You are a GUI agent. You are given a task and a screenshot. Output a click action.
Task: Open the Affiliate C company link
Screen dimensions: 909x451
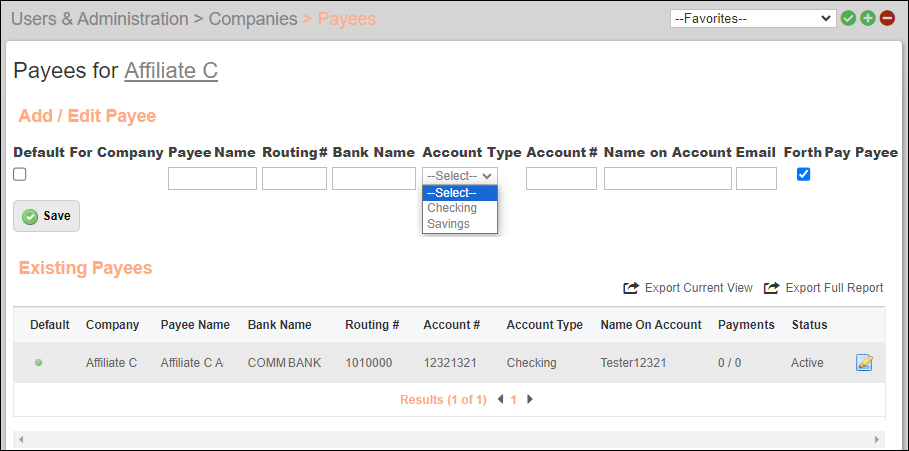[170, 70]
